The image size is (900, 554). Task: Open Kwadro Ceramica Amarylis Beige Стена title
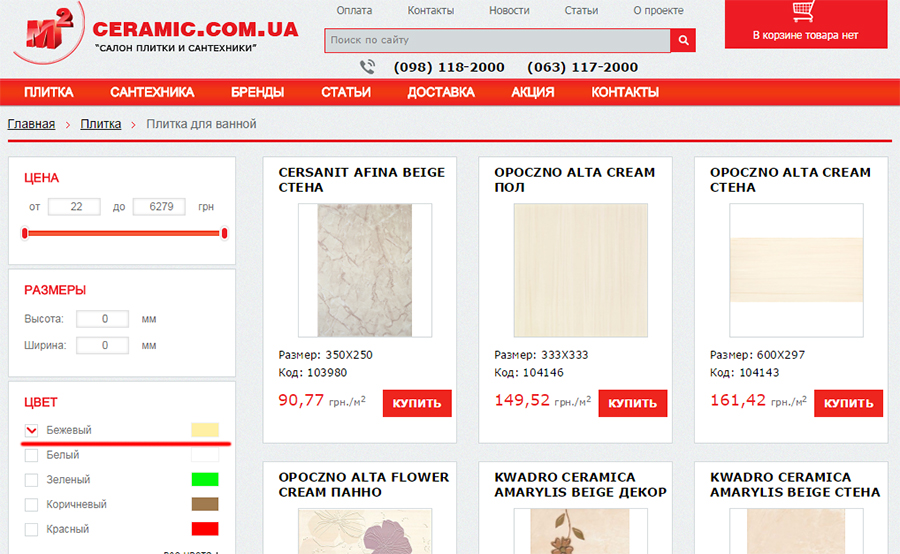(x=795, y=485)
